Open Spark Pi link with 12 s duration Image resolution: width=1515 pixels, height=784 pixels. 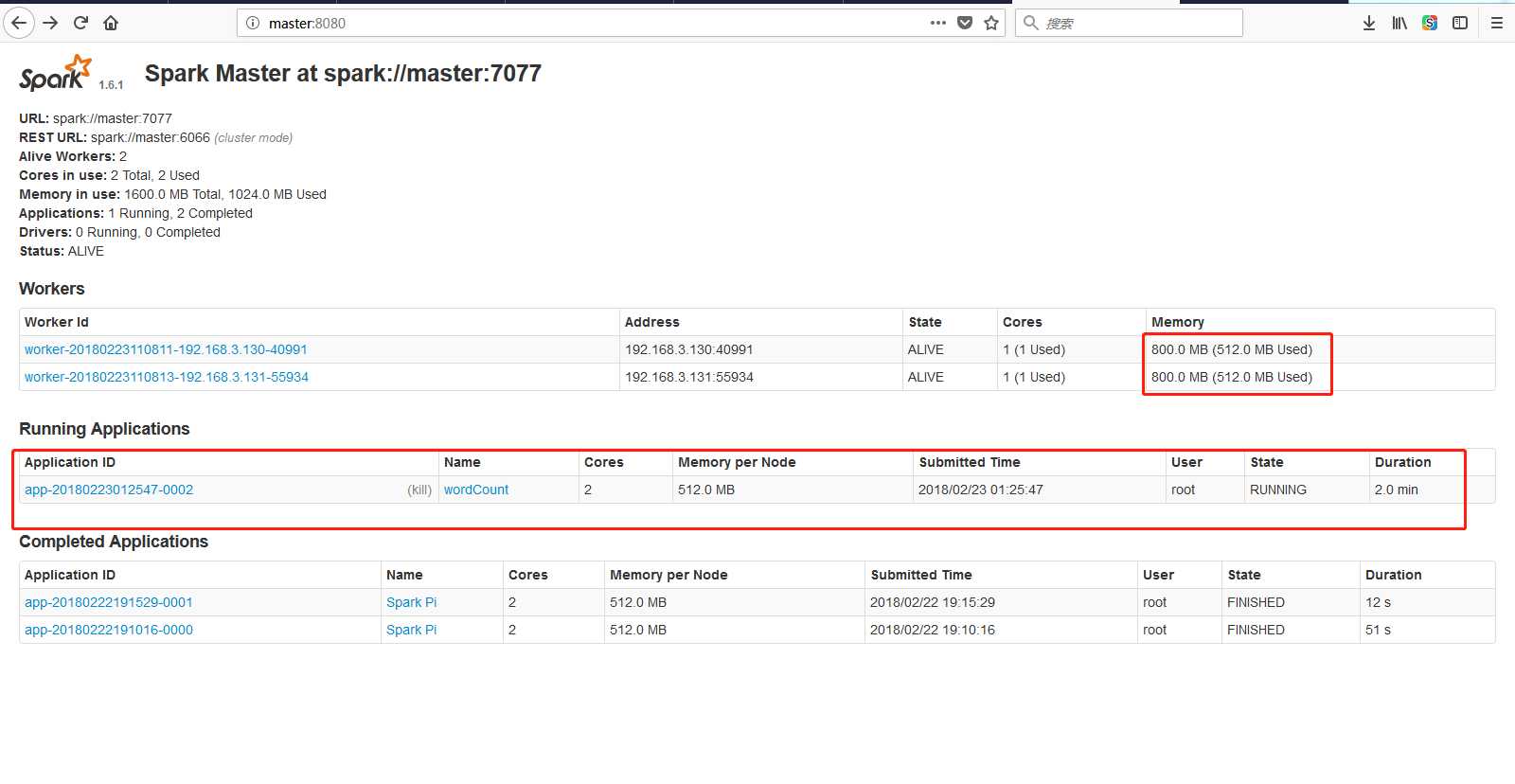[412, 602]
